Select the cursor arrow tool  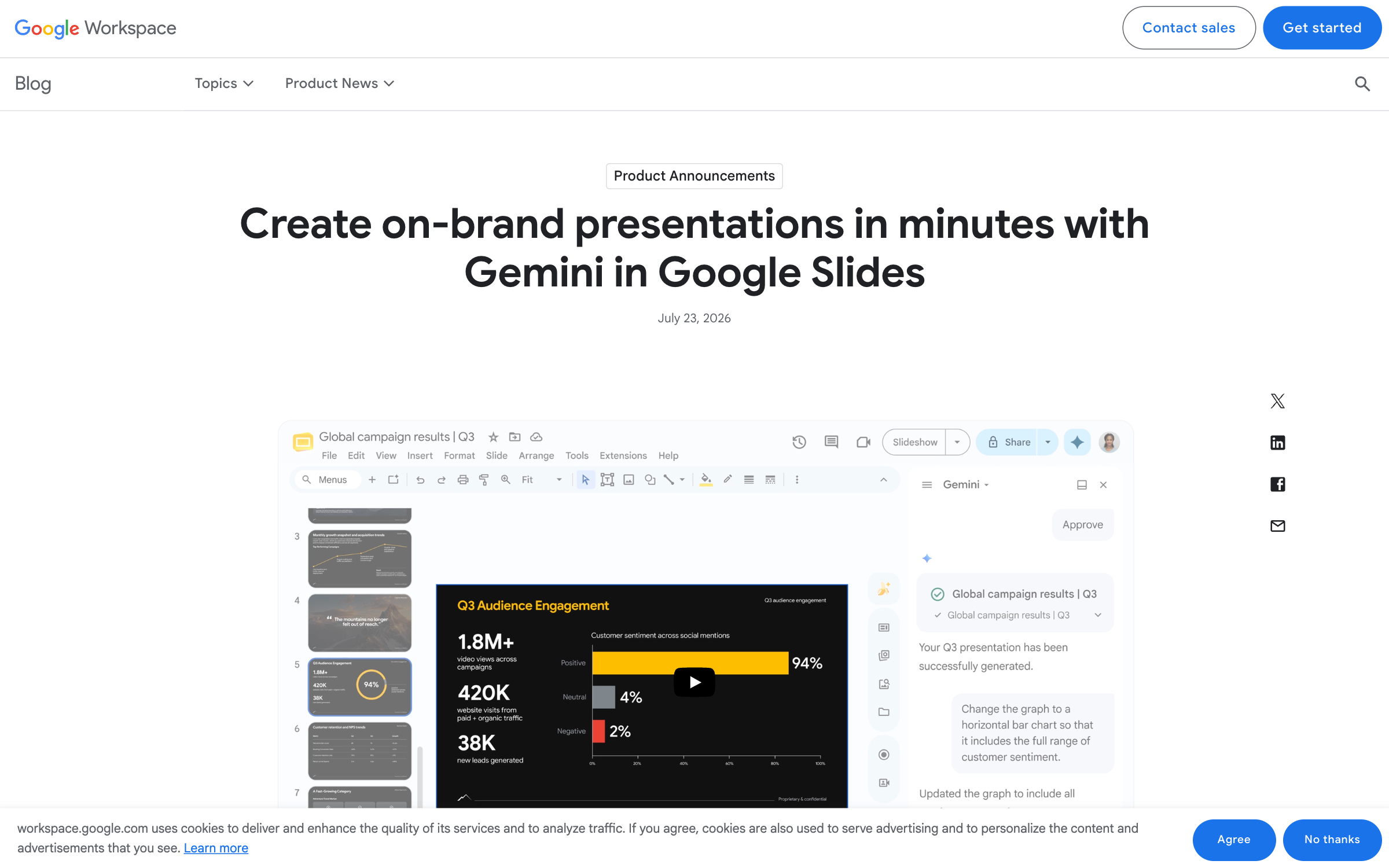(586, 480)
